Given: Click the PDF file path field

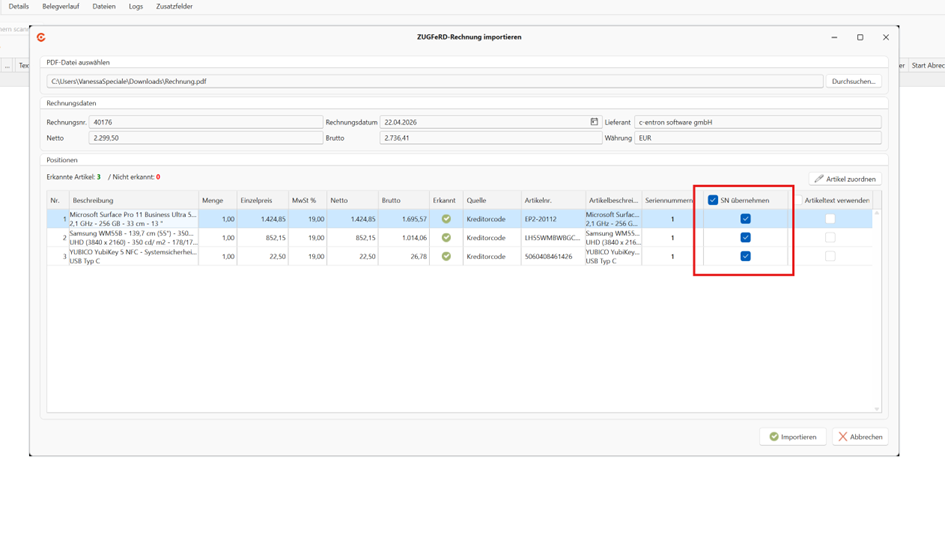Looking at the screenshot, I should 435,81.
